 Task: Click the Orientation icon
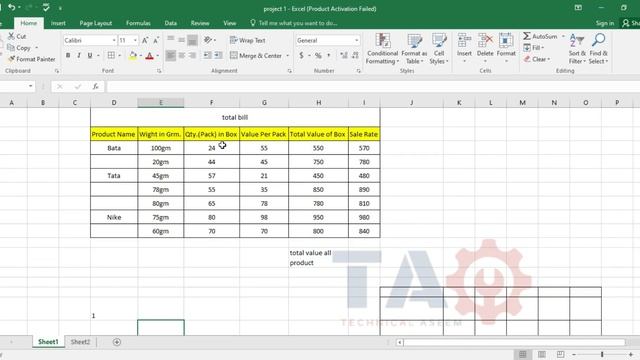[208, 40]
